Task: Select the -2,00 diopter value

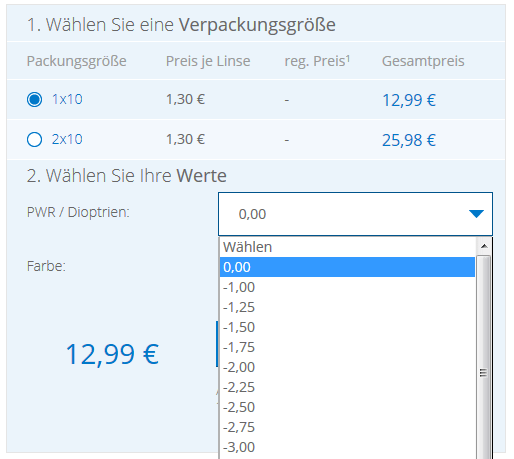Action: [x=347, y=367]
